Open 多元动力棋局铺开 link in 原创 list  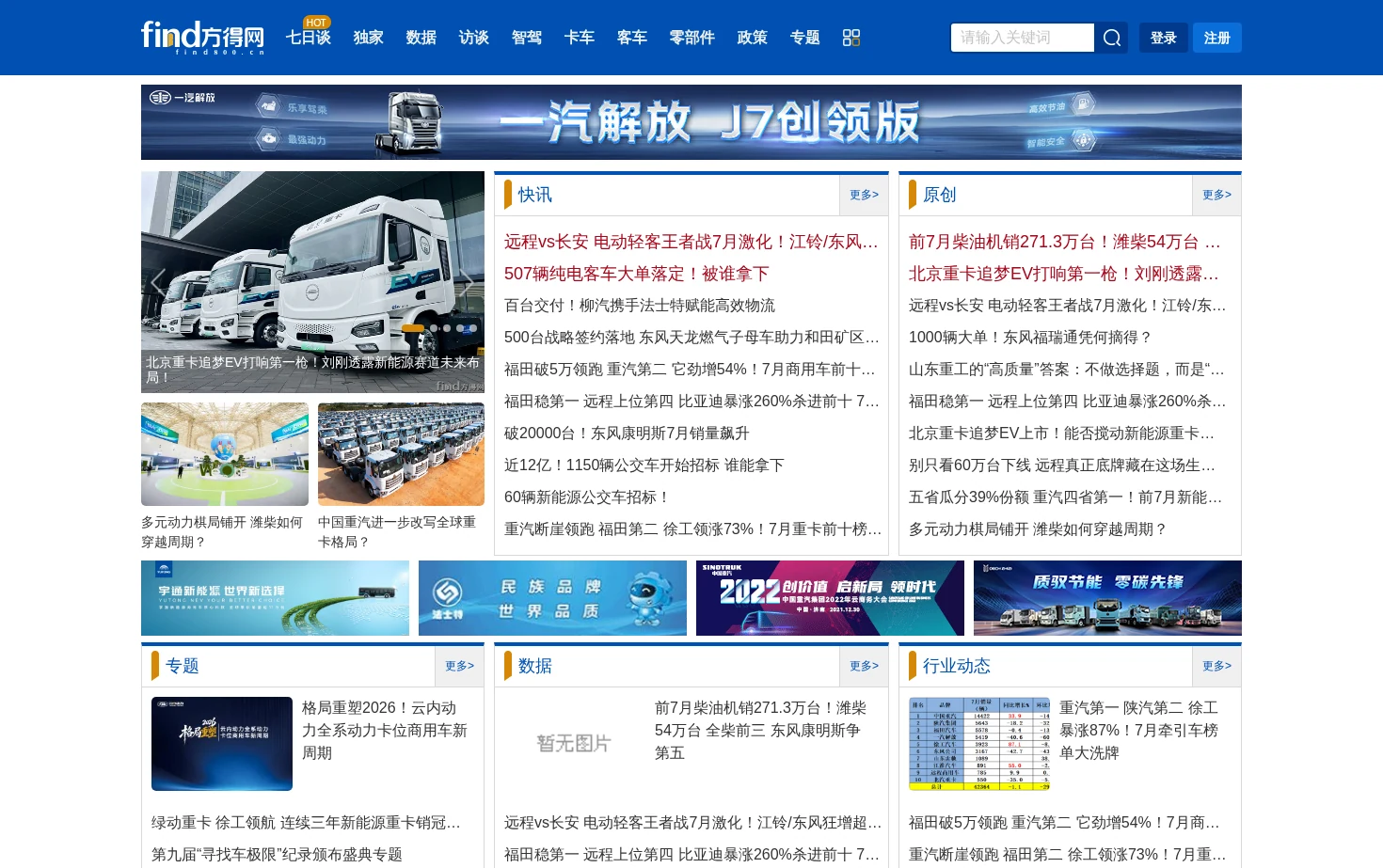[1039, 529]
